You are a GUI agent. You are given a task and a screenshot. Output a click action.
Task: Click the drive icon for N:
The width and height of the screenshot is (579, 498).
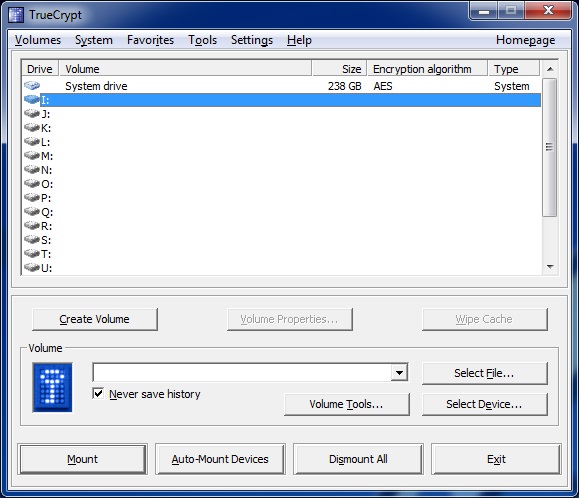tap(32, 170)
